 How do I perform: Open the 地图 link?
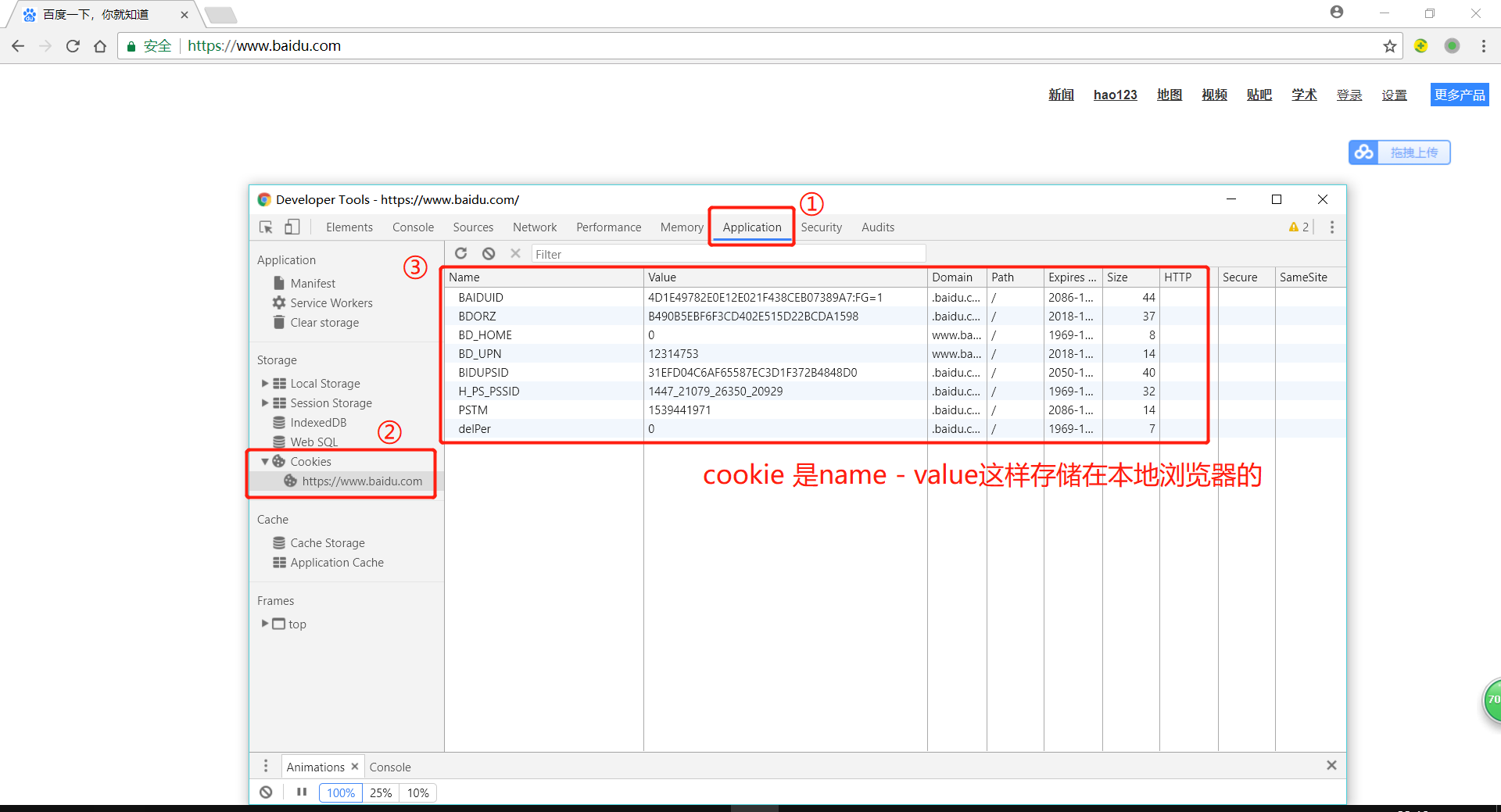tap(1170, 95)
